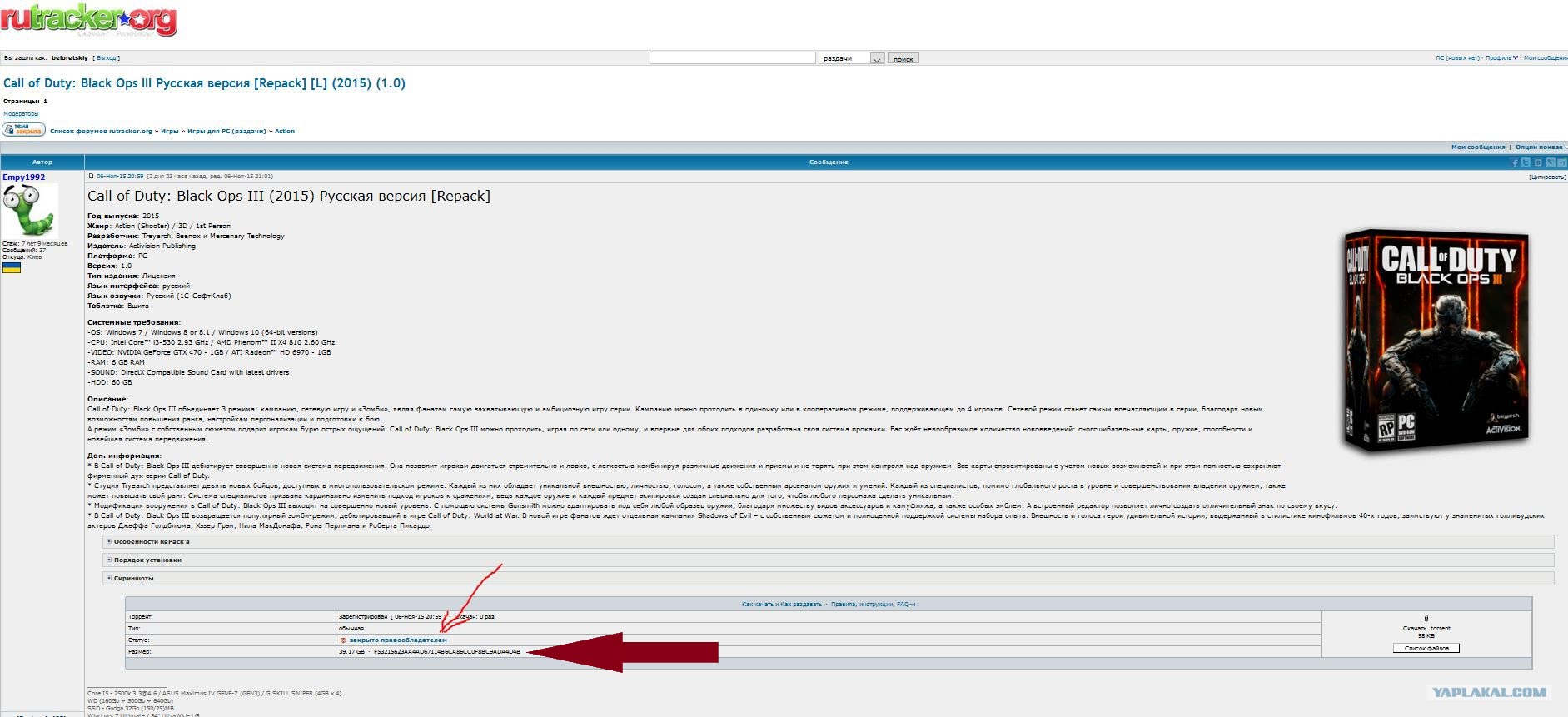
Task: Click the 'Сообщение' column header
Action: [829, 162]
